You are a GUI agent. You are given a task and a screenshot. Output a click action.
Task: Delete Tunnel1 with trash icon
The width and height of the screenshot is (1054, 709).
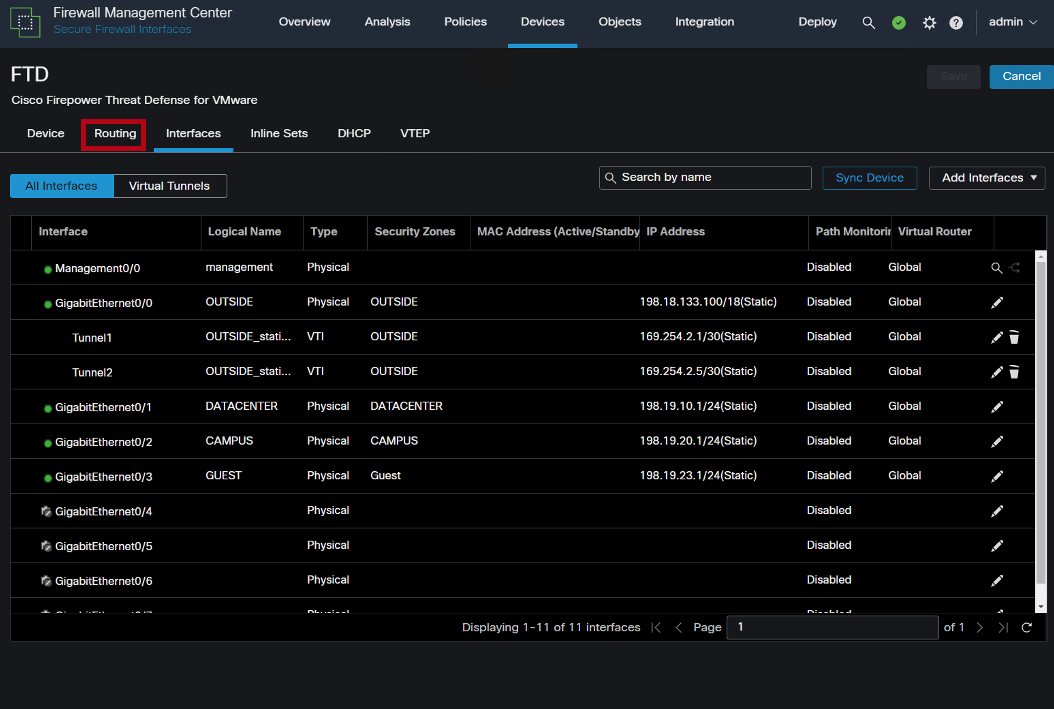[x=1014, y=337]
